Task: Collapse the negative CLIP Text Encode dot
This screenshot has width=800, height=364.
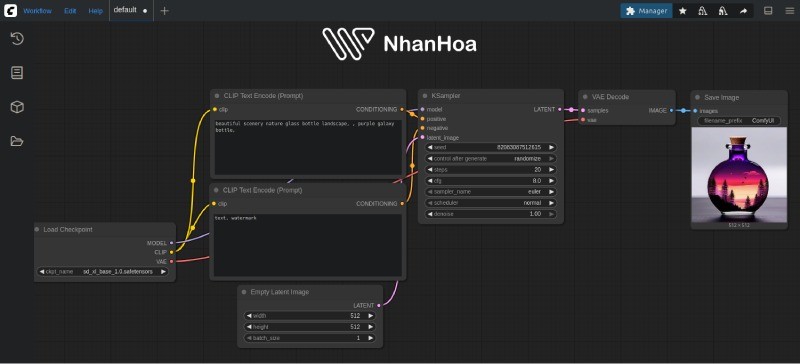Action: [x=216, y=190]
